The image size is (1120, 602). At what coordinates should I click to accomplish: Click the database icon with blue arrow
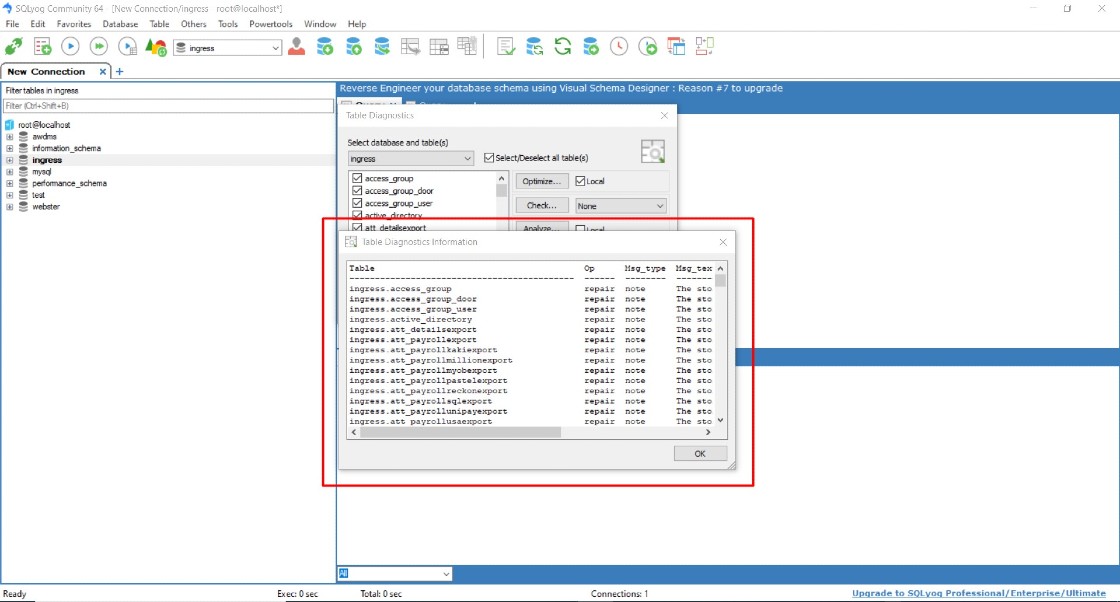382,47
